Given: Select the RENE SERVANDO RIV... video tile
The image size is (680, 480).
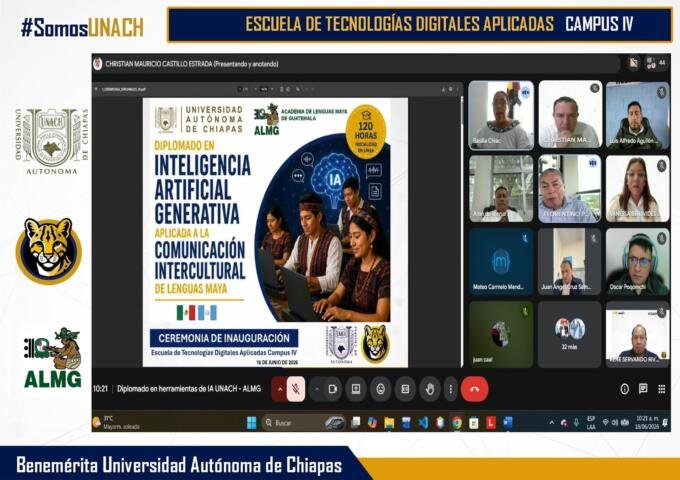Looking at the screenshot, I should tap(638, 334).
